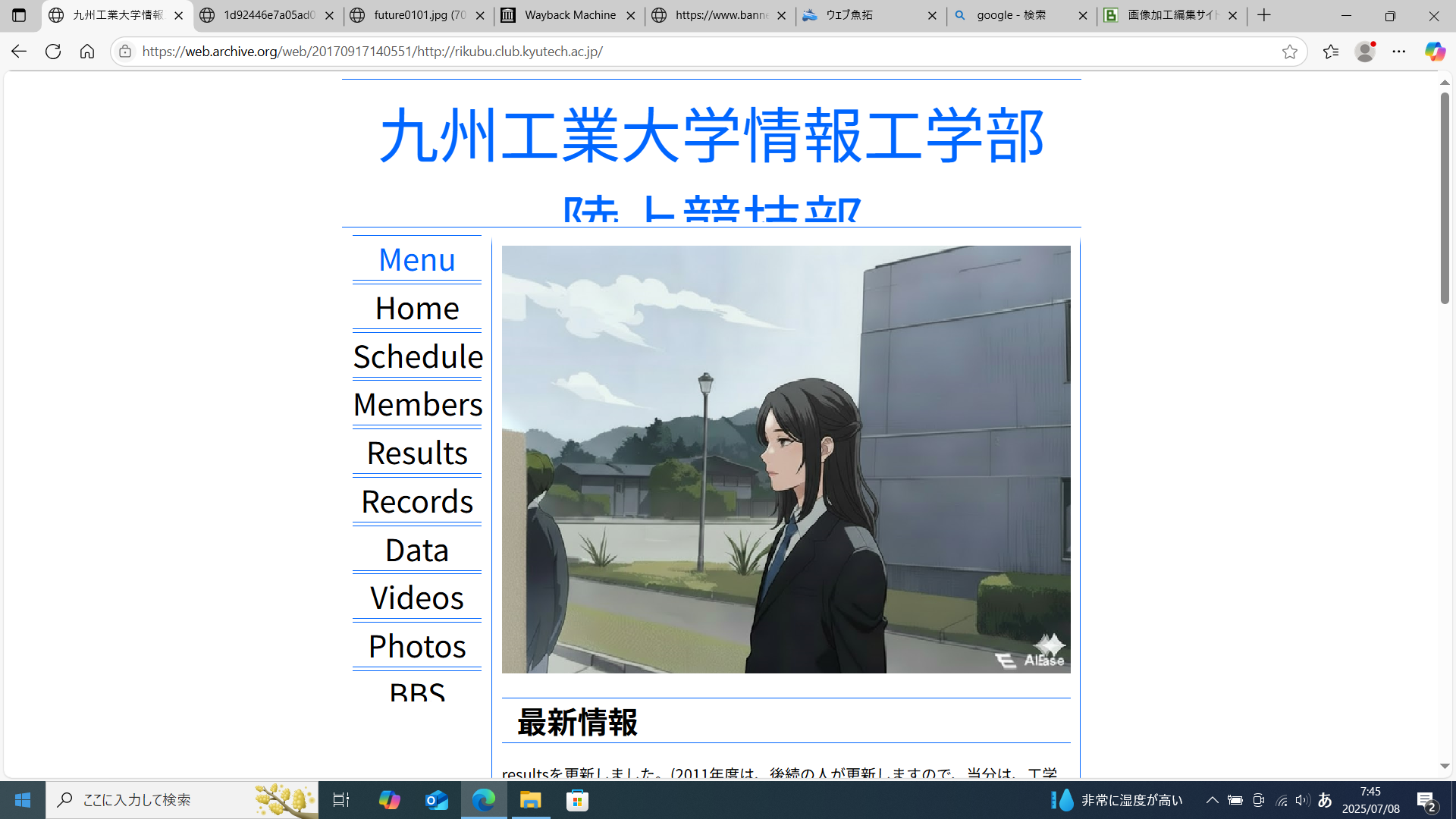Image resolution: width=1456 pixels, height=819 pixels.
Task: Add page to favorites star icon
Action: click(1289, 52)
